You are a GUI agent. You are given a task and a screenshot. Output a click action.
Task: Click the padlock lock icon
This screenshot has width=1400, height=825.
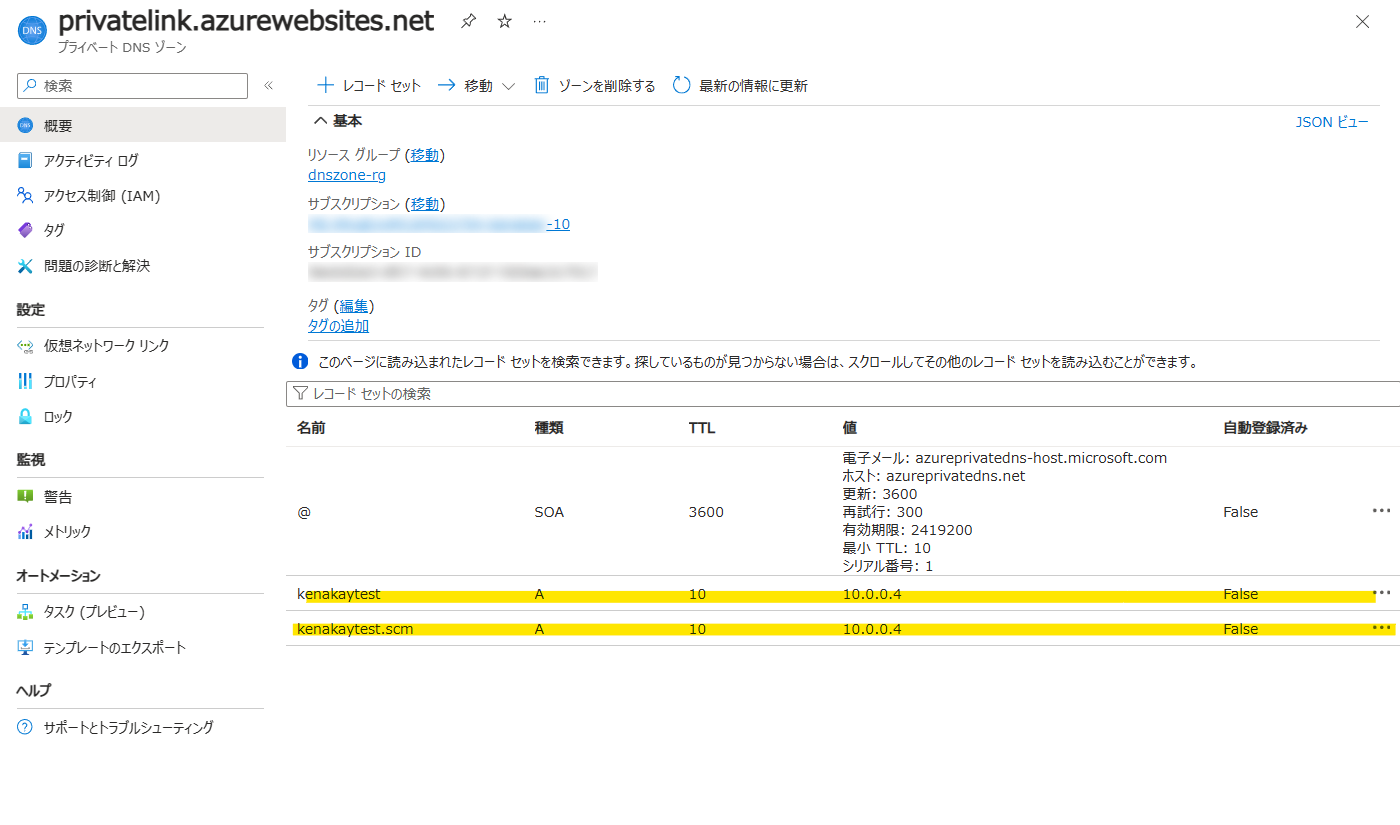(25, 416)
